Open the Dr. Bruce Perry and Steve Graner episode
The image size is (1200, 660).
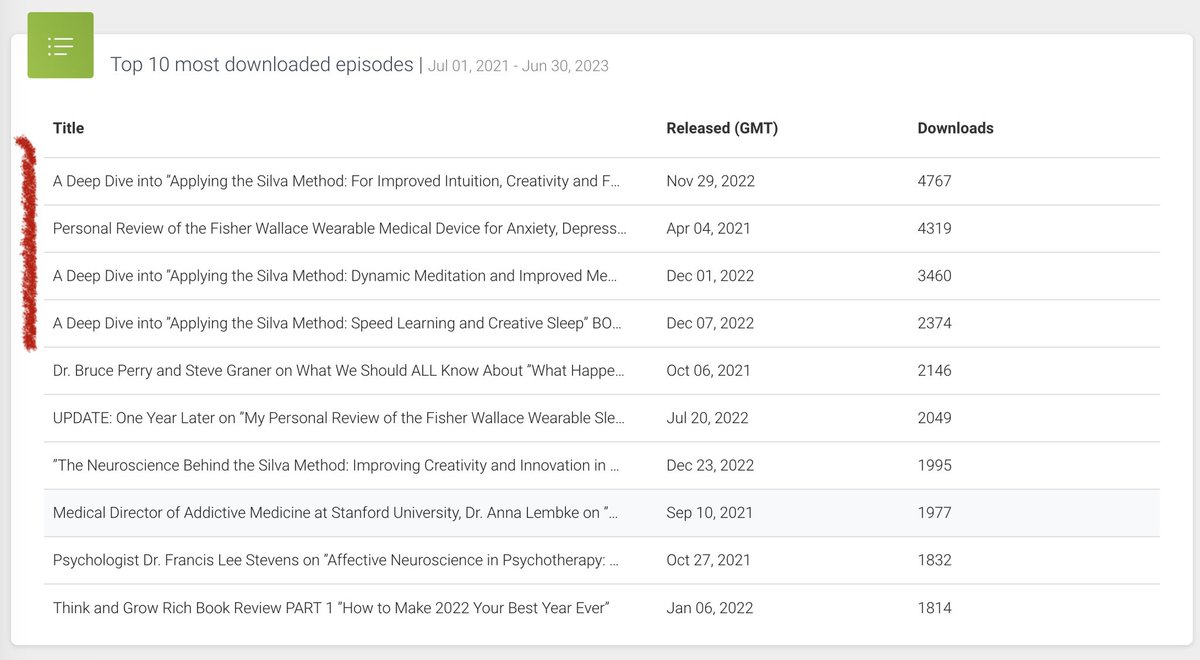338,371
